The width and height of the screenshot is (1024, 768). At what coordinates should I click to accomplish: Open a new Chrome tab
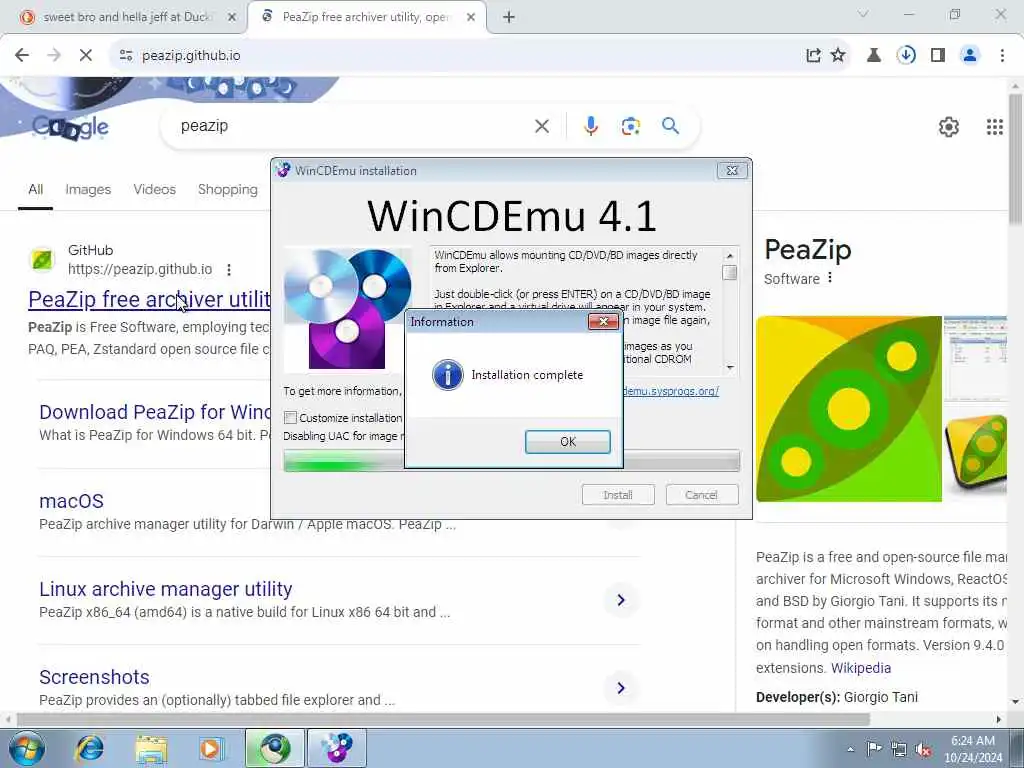[x=509, y=18]
